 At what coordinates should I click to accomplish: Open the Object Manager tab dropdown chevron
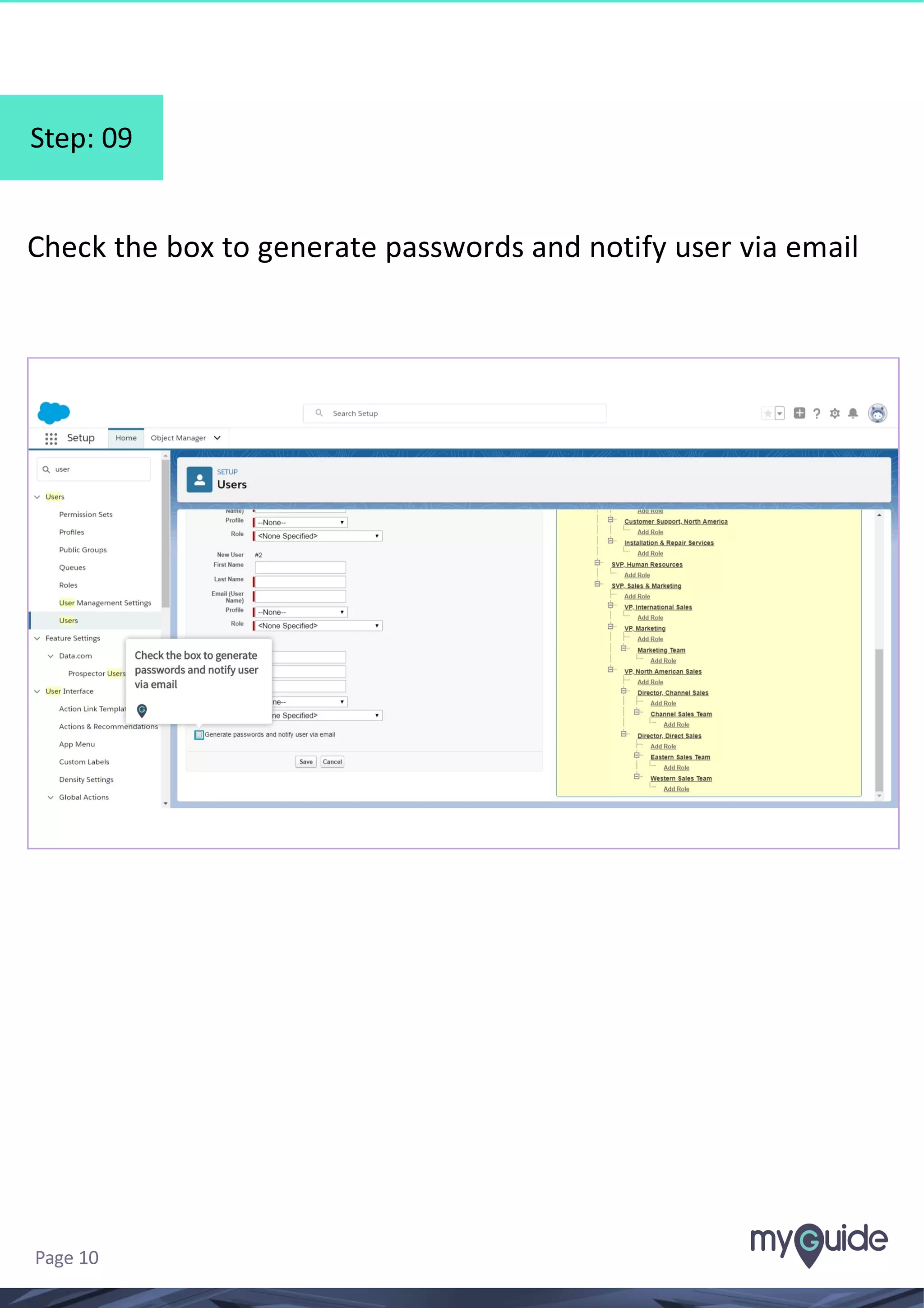point(217,438)
